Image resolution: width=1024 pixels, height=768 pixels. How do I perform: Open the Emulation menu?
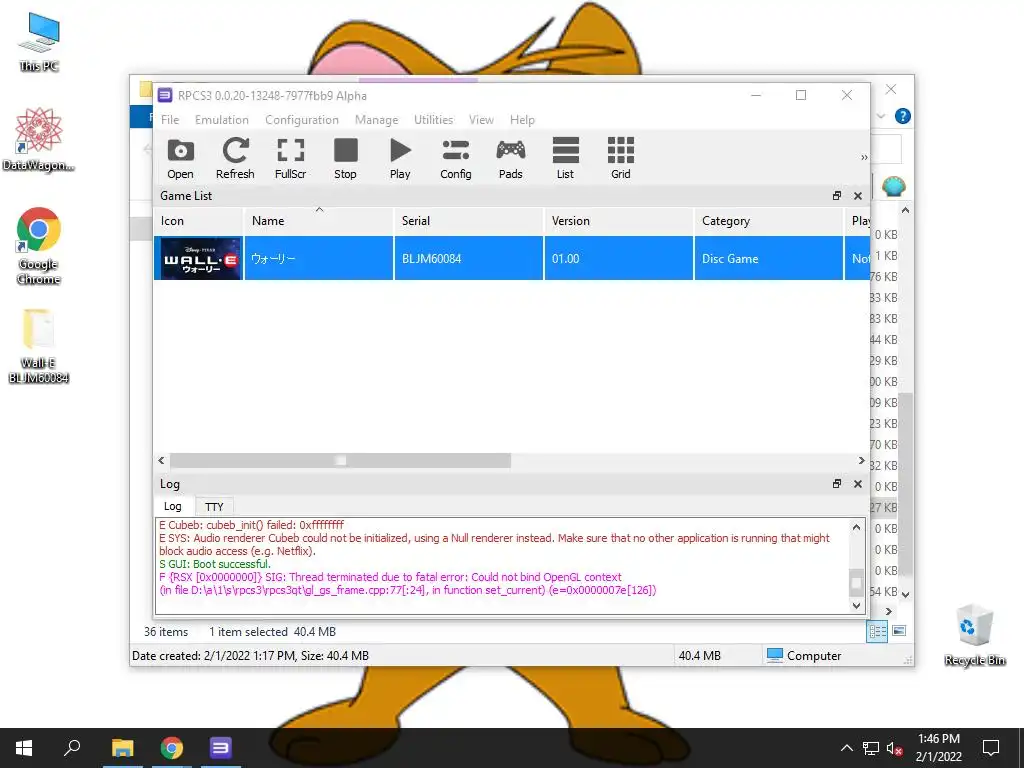point(221,120)
